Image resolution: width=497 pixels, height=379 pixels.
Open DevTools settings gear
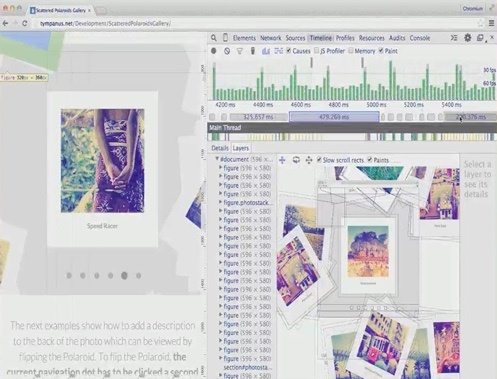(468, 38)
